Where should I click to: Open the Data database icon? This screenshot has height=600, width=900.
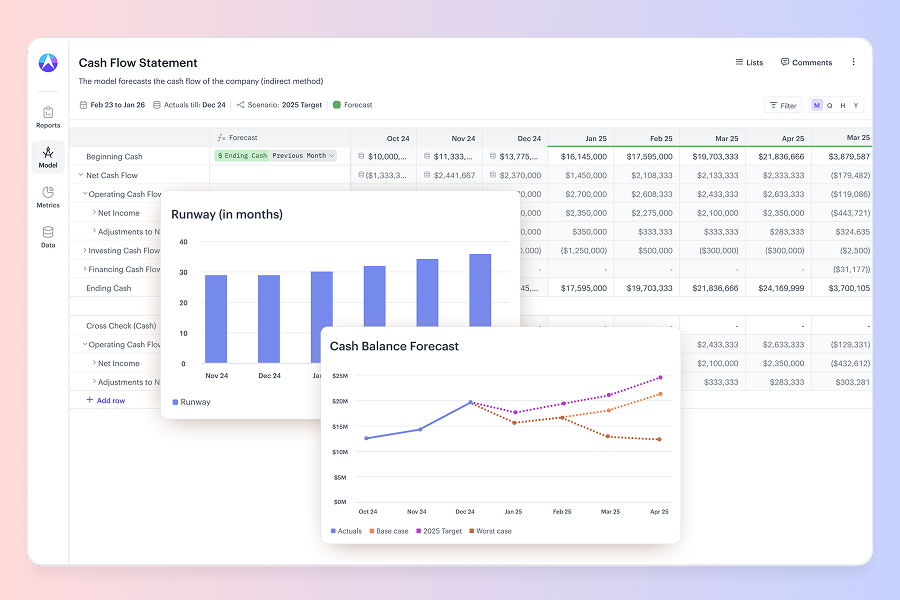coord(48,236)
